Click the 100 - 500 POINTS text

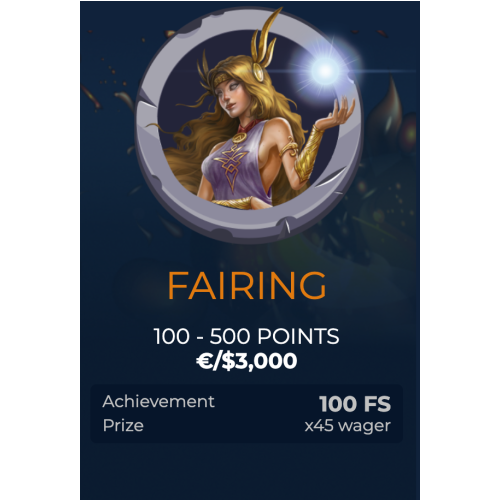pyautogui.click(x=247, y=336)
